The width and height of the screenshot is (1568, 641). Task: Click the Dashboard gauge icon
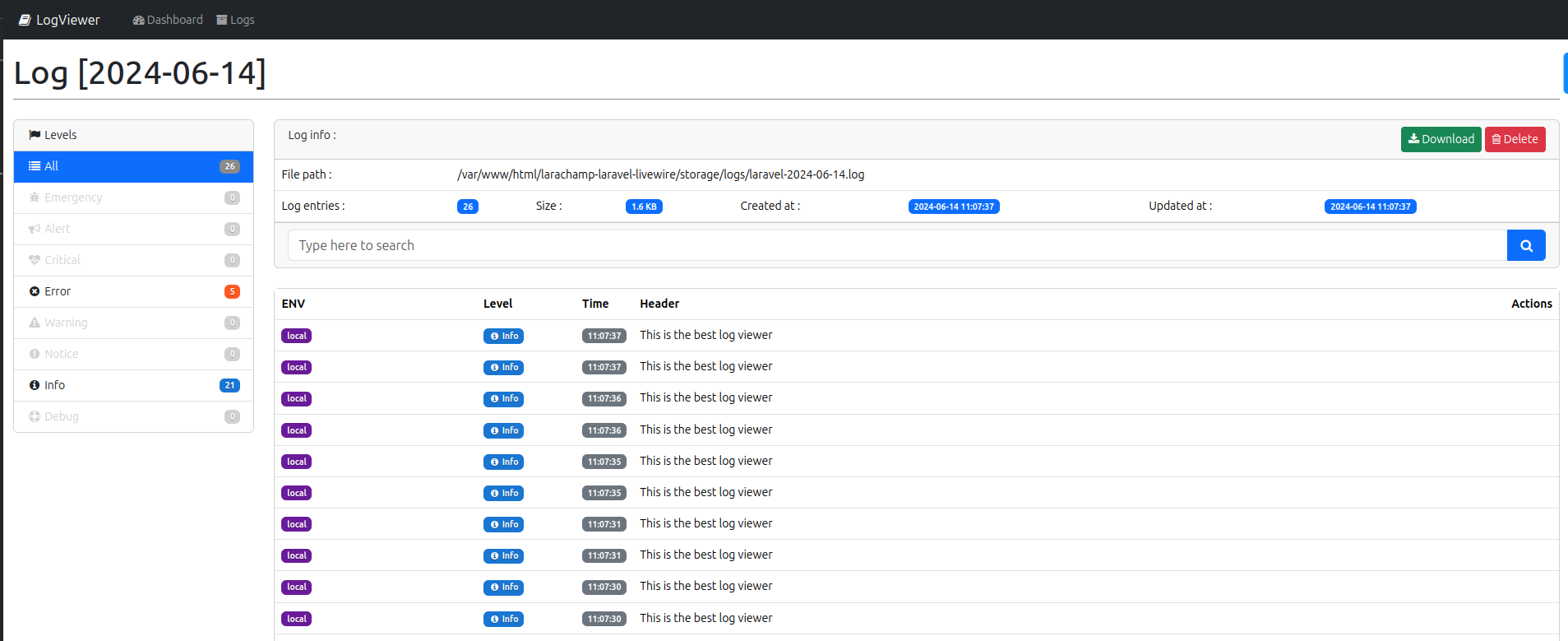138,20
